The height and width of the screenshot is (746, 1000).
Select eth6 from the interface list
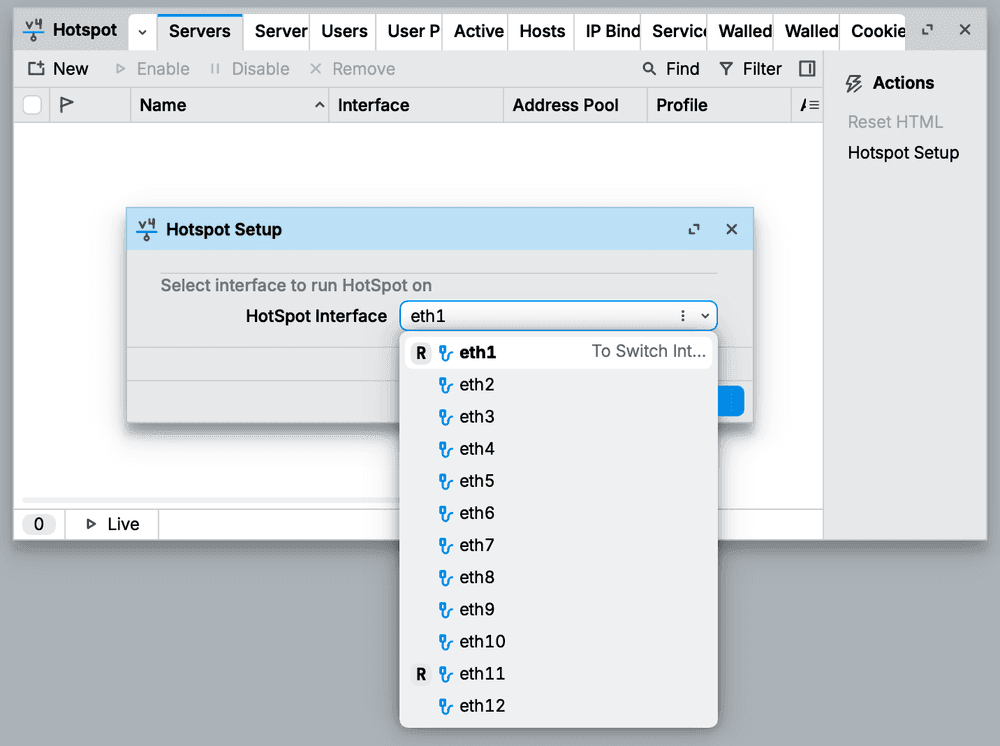(x=558, y=513)
